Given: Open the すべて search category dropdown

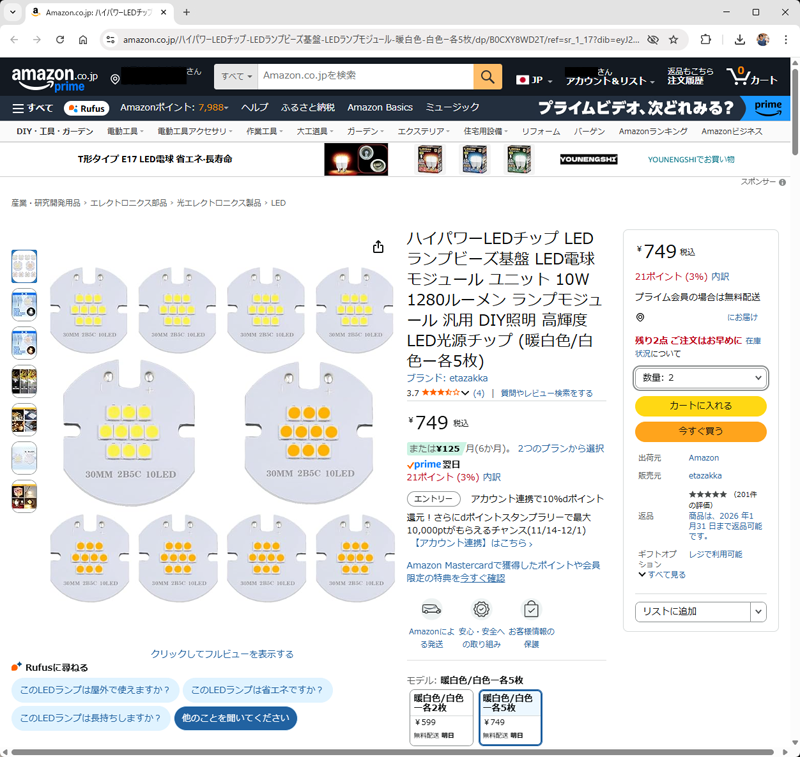Looking at the screenshot, I should 235,76.
